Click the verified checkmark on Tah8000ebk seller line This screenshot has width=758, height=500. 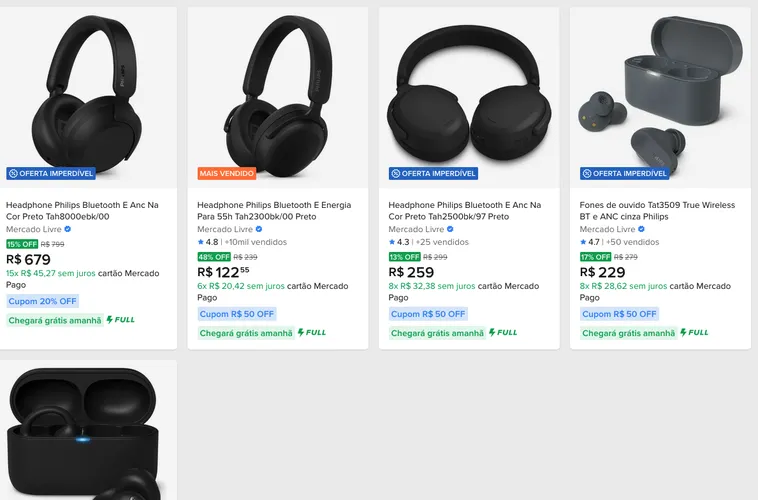(68, 229)
